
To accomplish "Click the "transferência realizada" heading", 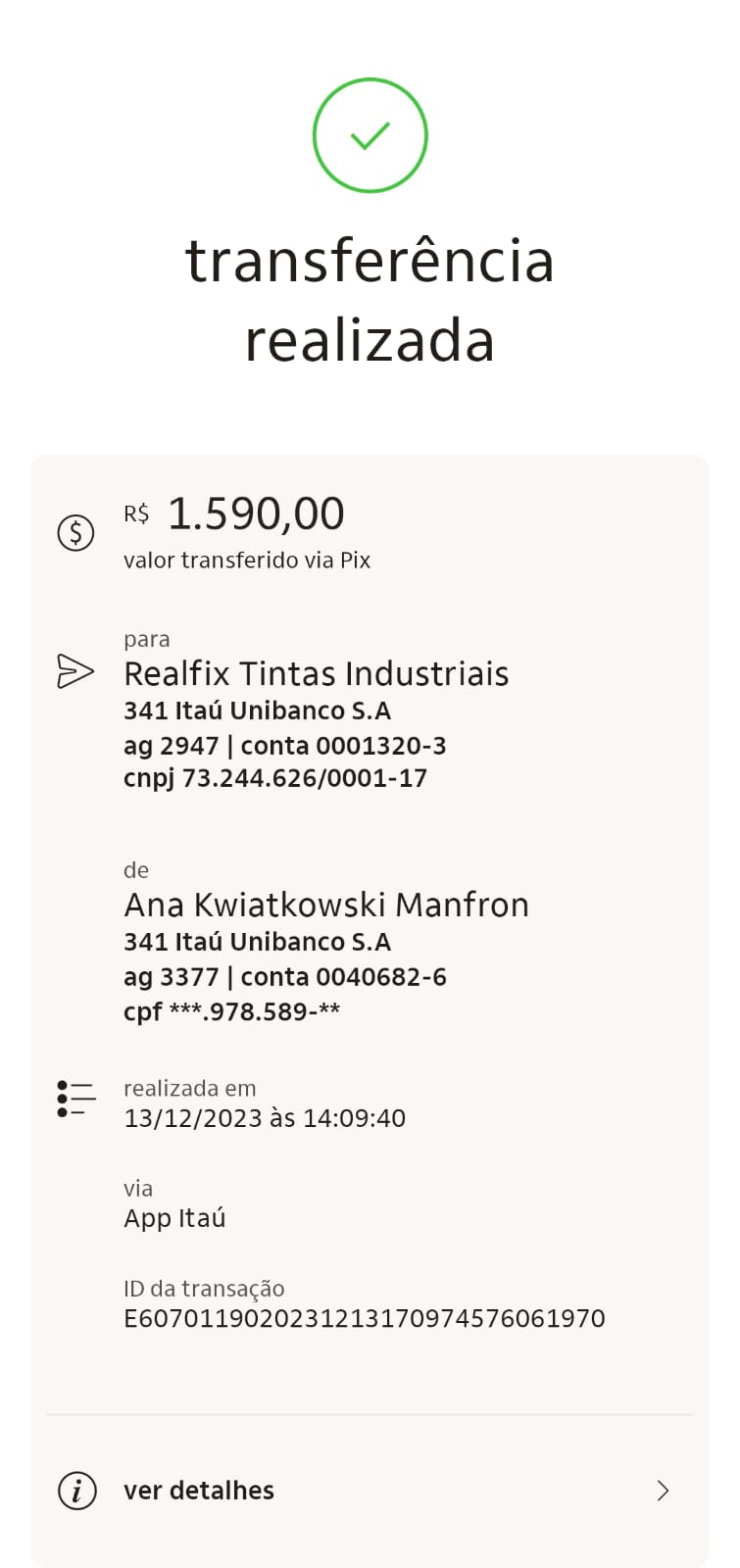I will [370, 300].
